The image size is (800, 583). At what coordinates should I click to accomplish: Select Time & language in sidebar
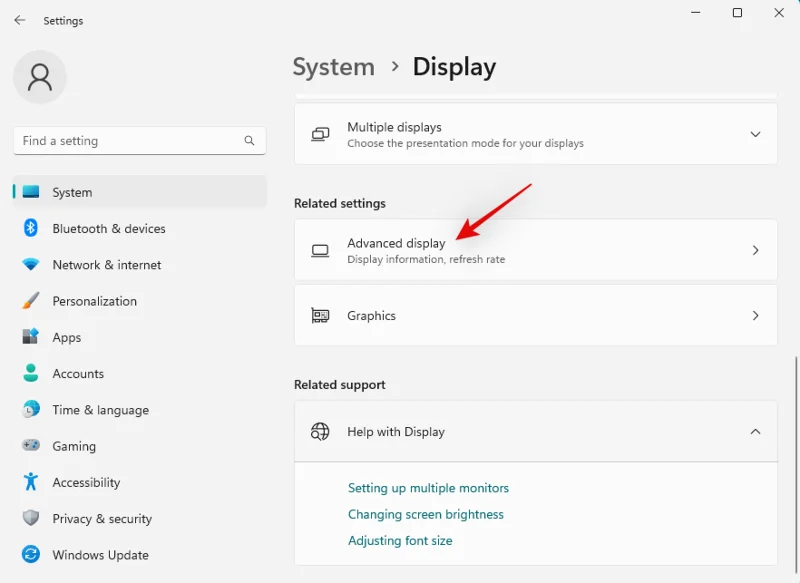coord(100,410)
